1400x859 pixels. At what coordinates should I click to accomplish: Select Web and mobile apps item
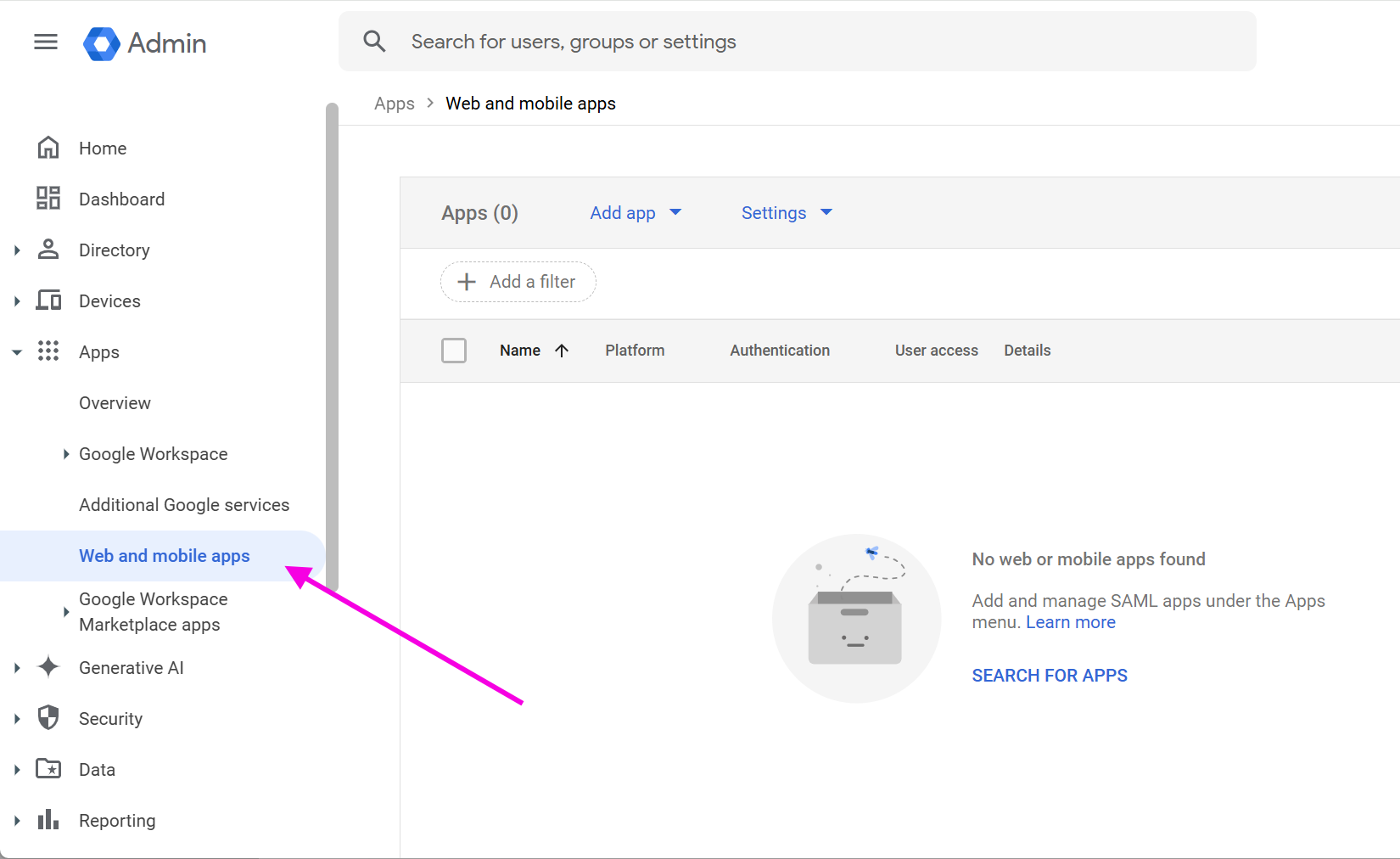(162, 556)
